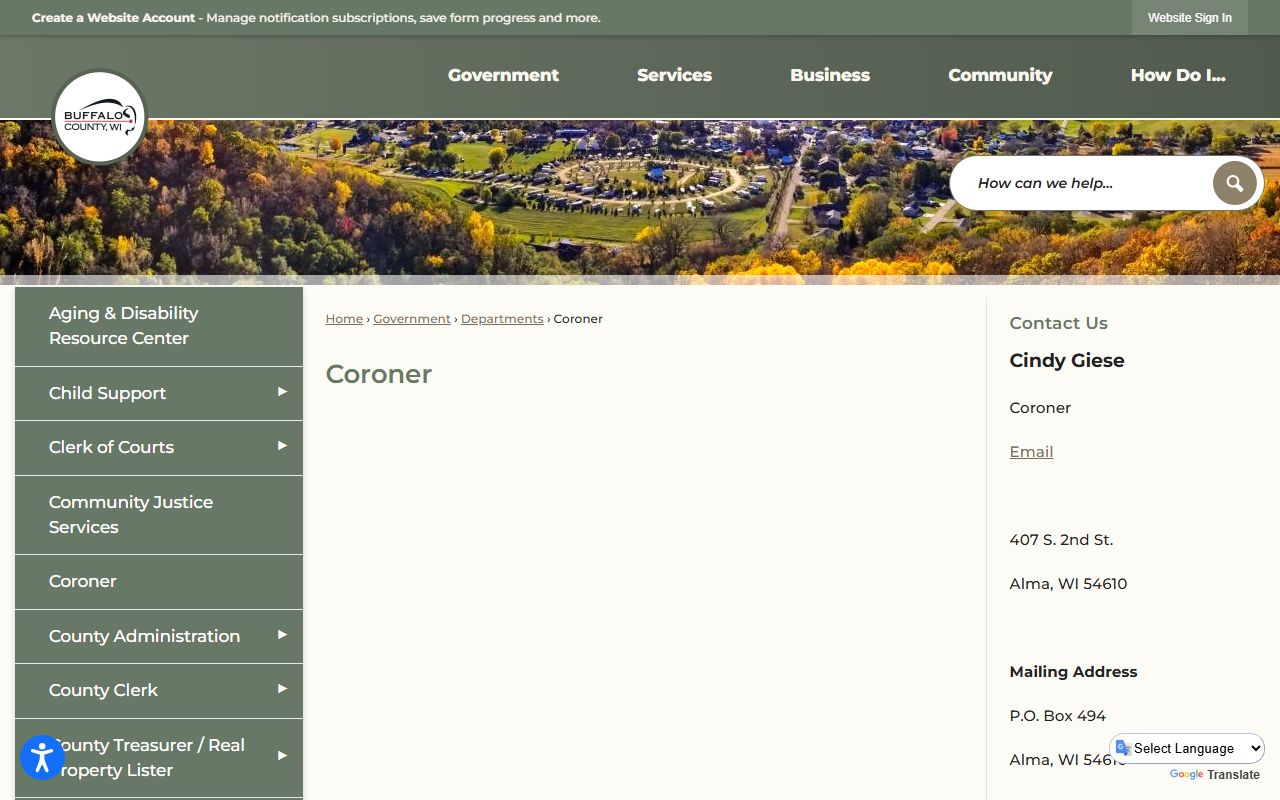Expand the County Clerk submenu arrow

[282, 689]
